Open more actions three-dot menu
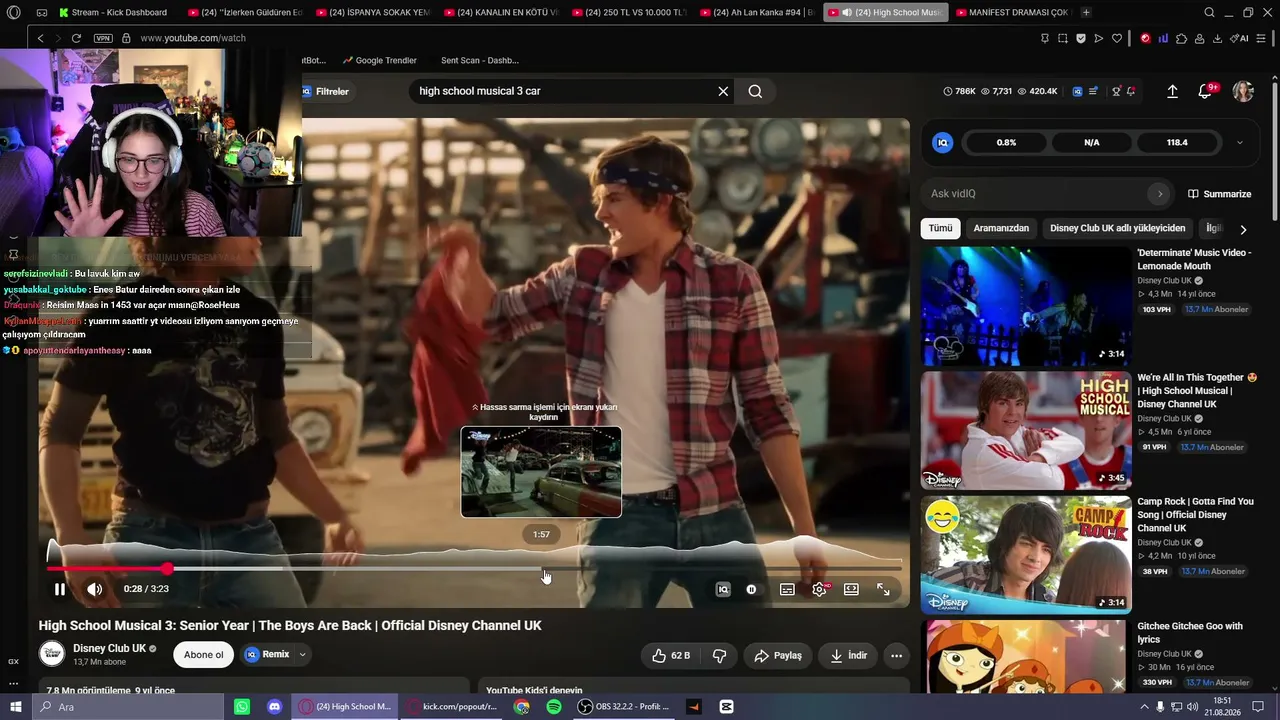The width and height of the screenshot is (1280, 720). pyautogui.click(x=897, y=655)
